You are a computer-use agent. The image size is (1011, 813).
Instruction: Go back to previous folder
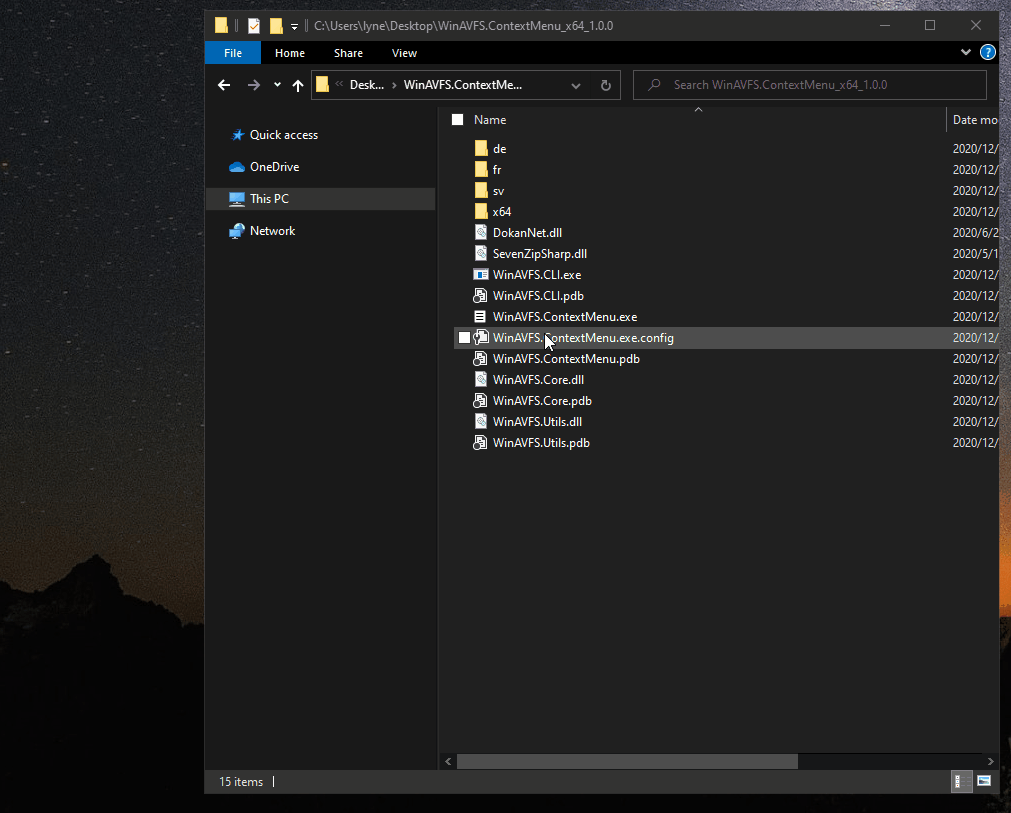pyautogui.click(x=224, y=85)
